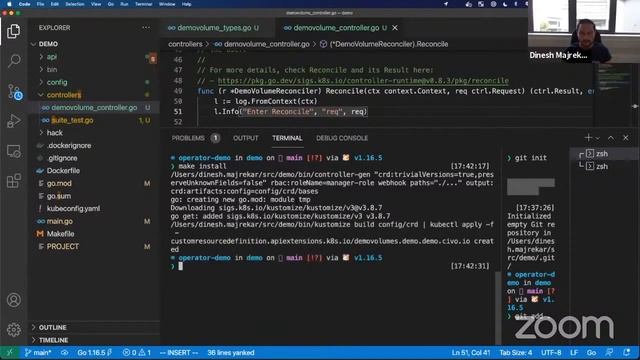Add a new terminal with plus icon
640x360 pixels.
pyautogui.click(x=588, y=138)
